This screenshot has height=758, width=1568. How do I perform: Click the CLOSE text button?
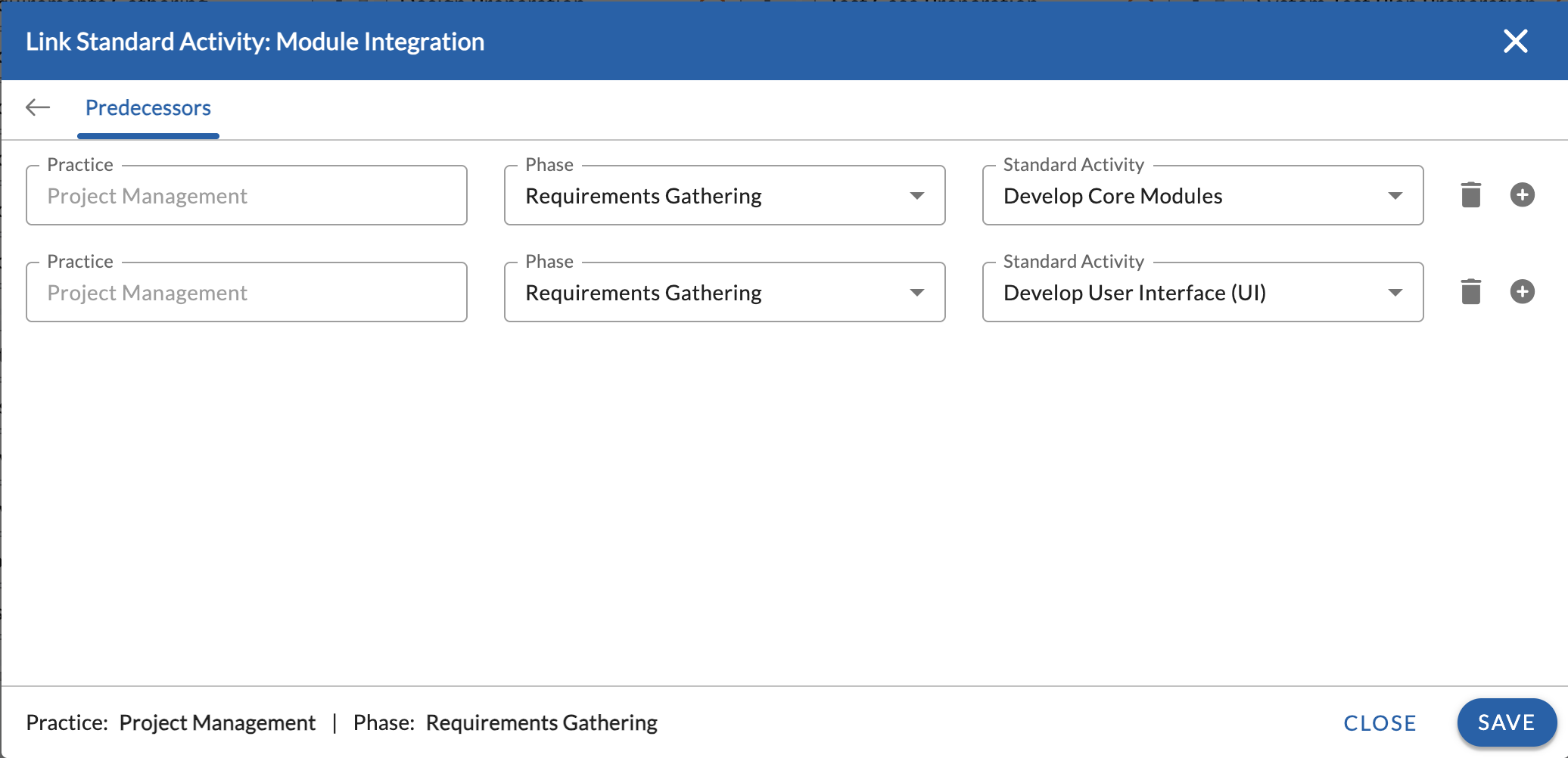click(1380, 723)
